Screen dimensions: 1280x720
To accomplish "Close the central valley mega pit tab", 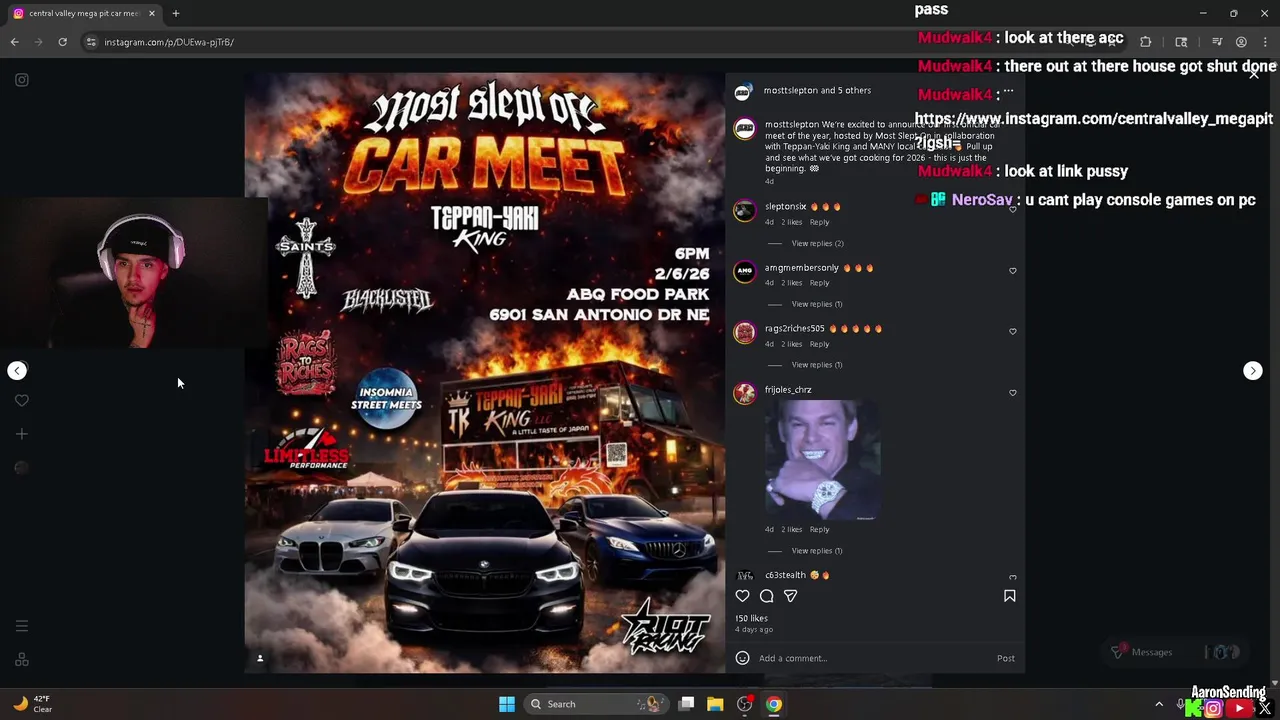I will tap(152, 13).
